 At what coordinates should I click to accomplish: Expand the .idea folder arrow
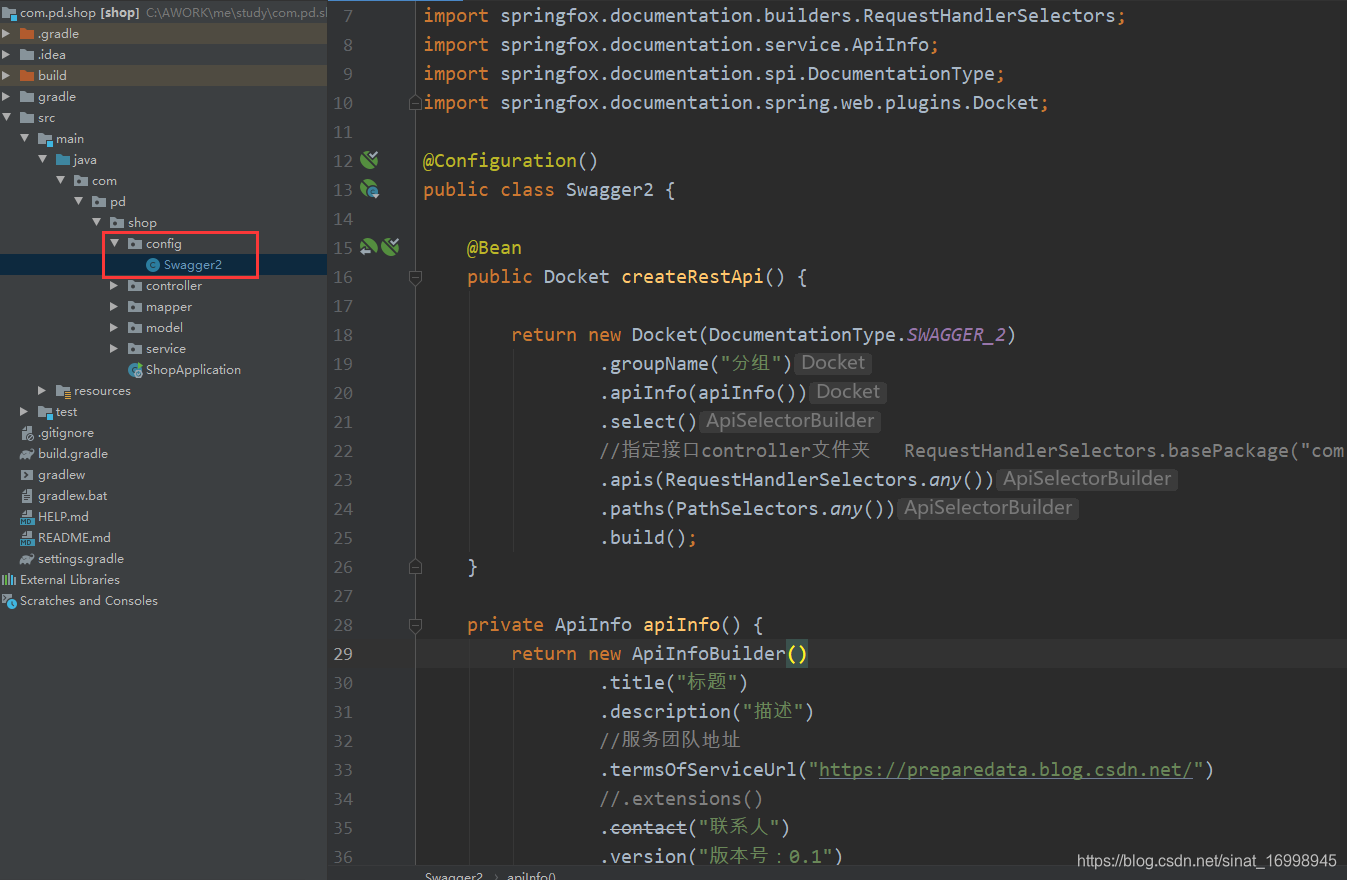7,54
